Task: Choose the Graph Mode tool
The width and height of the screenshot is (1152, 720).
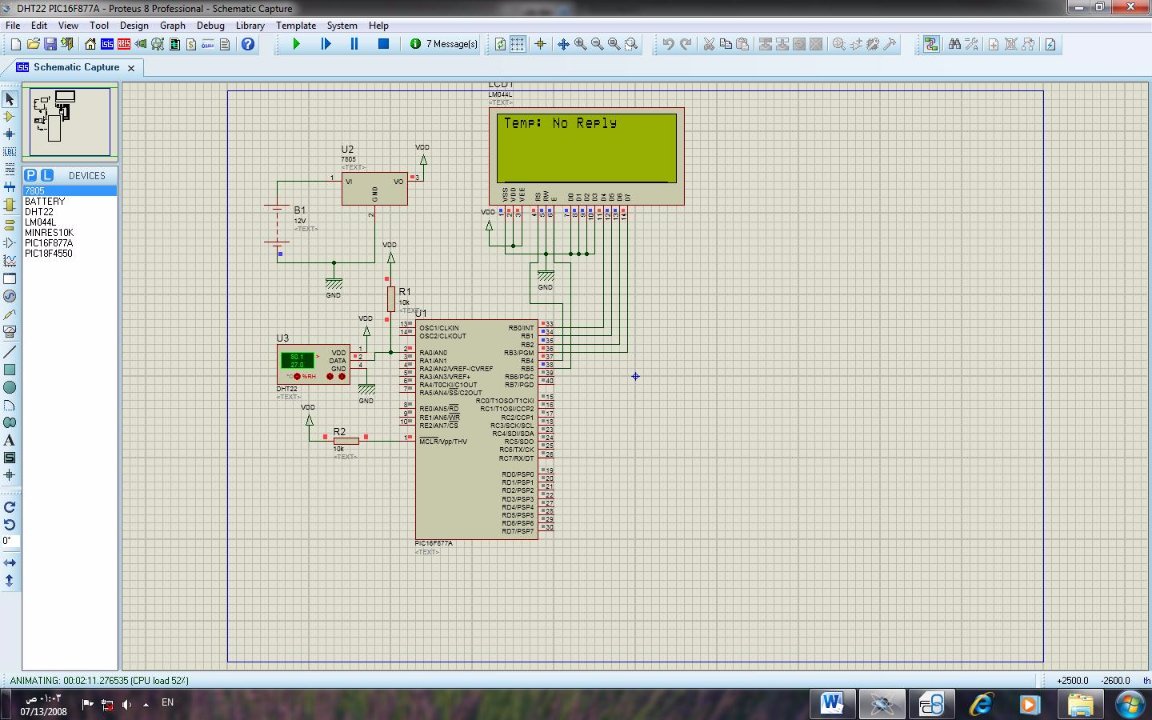Action: pos(10,260)
